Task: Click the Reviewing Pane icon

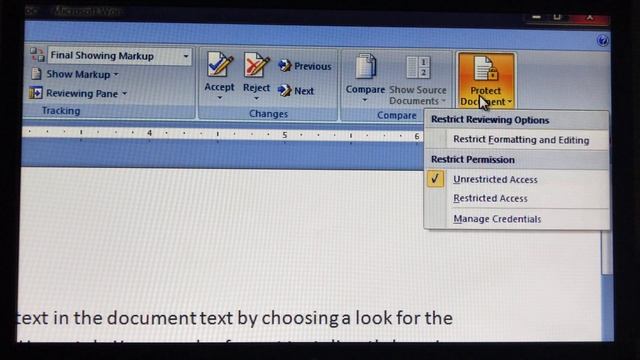Action: pos(36,93)
